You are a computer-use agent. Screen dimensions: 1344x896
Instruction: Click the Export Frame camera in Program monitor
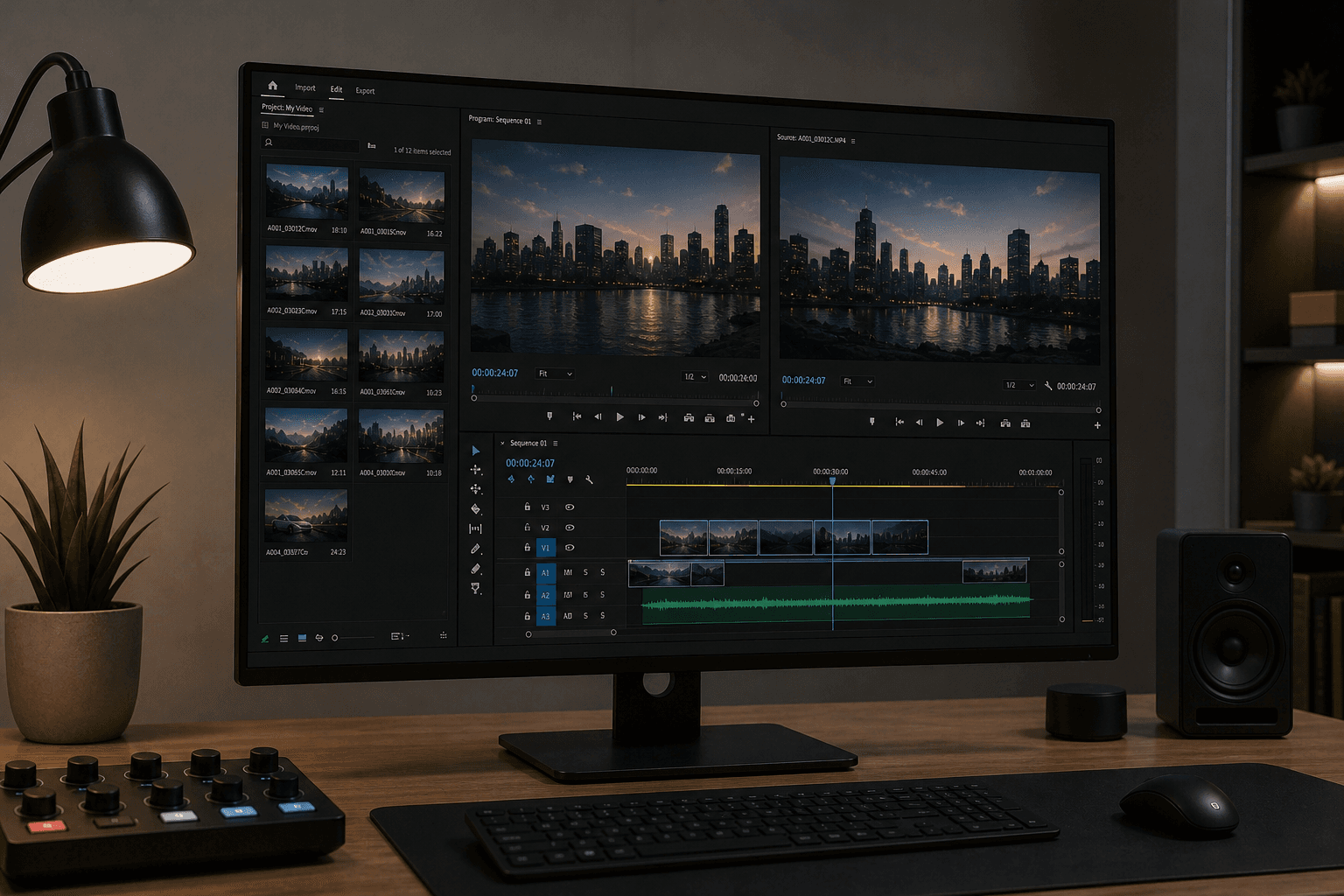(x=731, y=417)
